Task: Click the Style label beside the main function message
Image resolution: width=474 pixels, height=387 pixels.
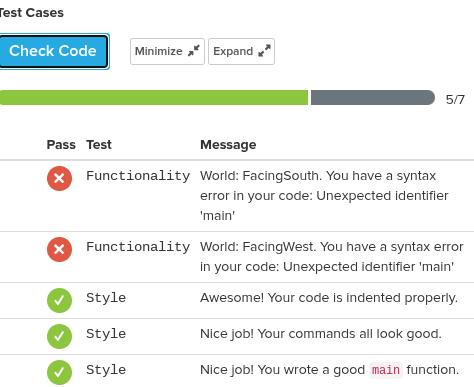Action: (x=106, y=370)
